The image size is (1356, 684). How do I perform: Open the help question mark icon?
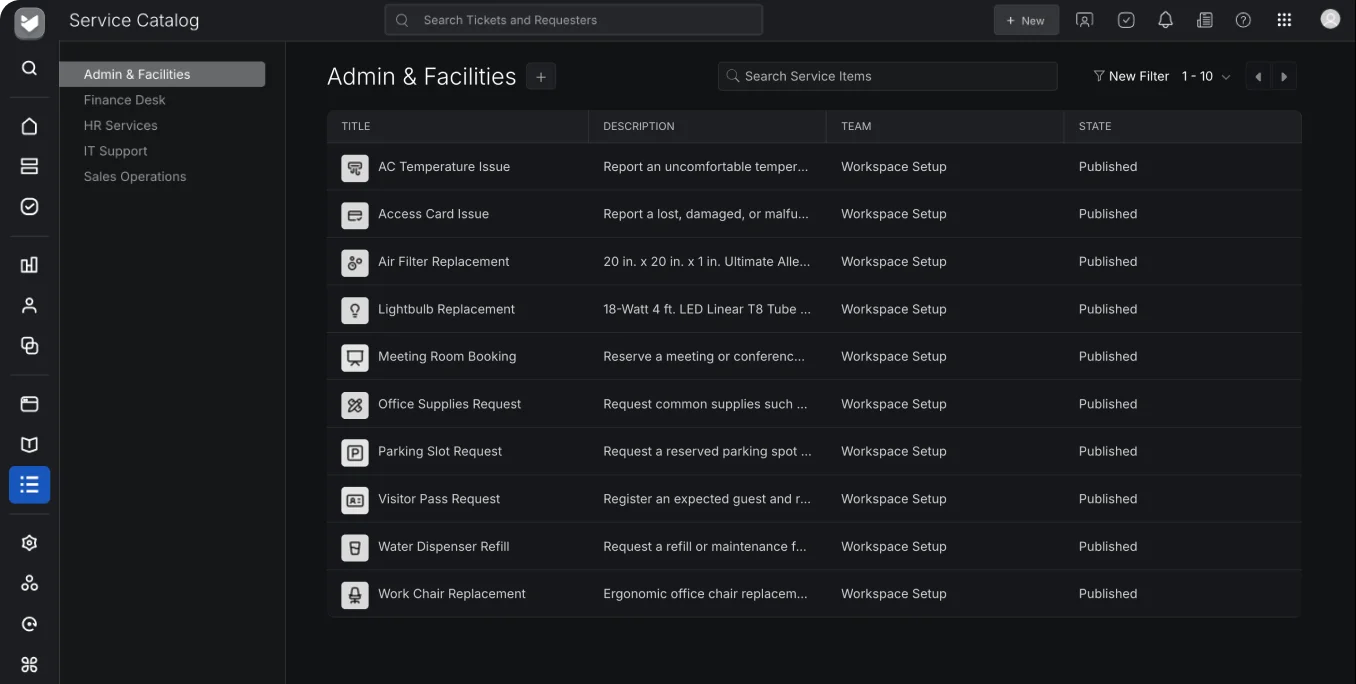point(1243,20)
